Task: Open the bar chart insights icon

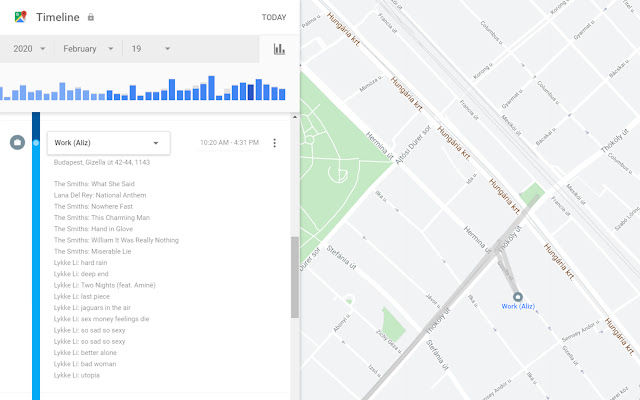Action: click(279, 49)
